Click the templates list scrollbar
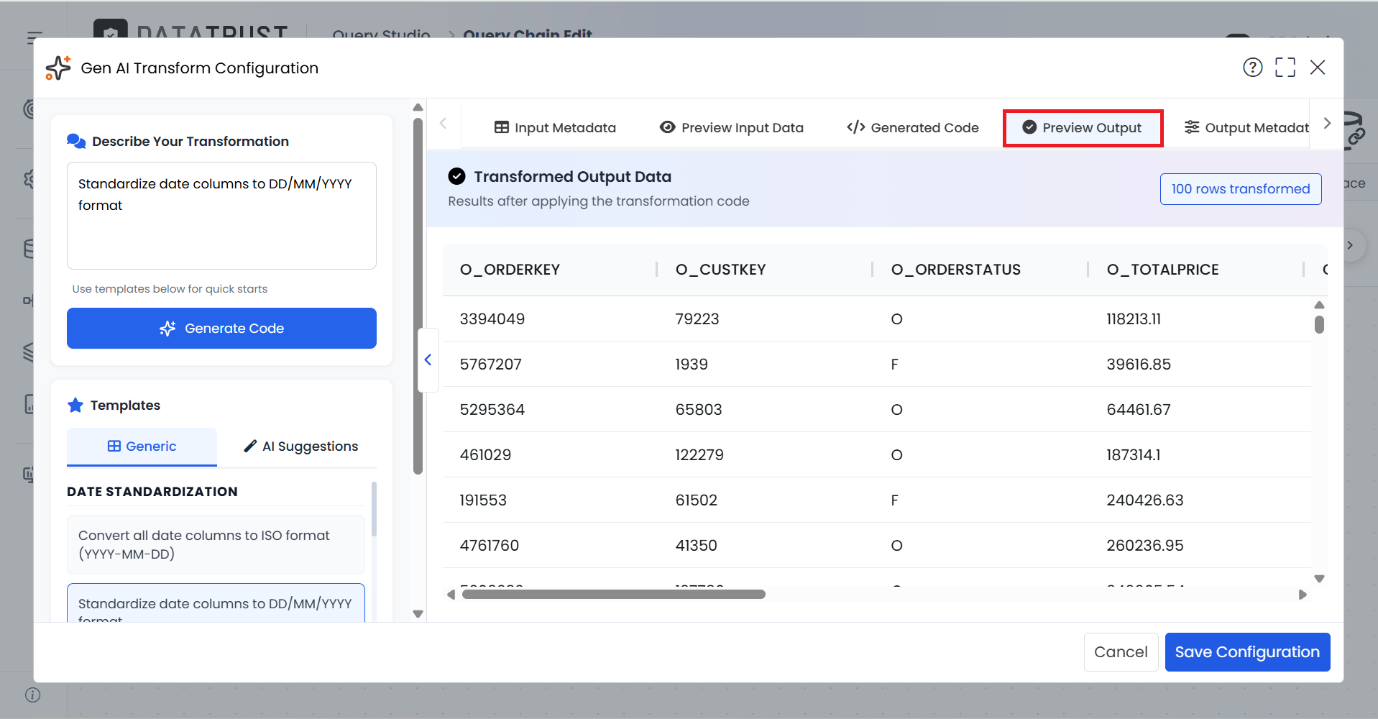The width and height of the screenshot is (1378, 719). pyautogui.click(x=375, y=509)
